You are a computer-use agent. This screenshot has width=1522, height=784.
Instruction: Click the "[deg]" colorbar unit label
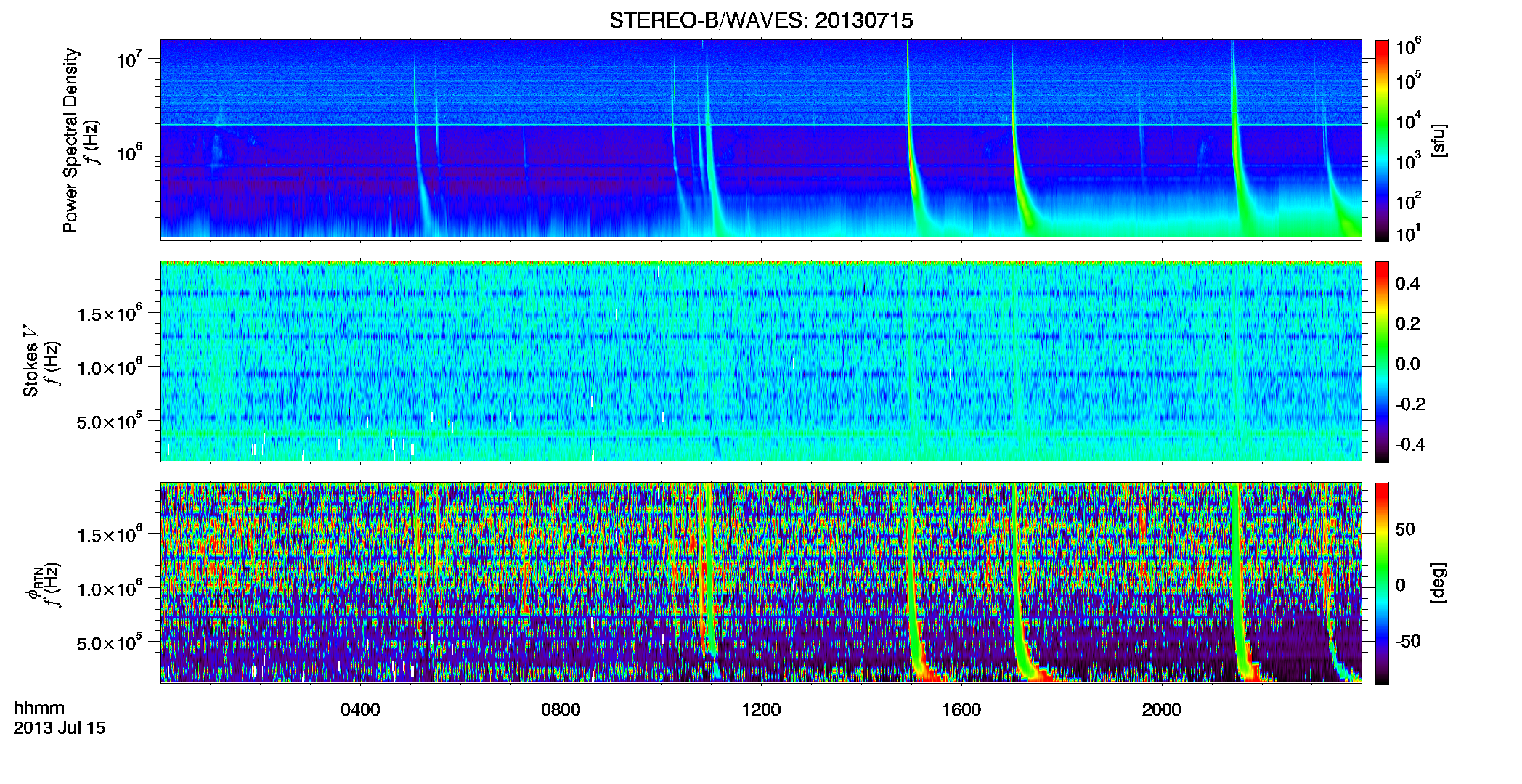pyautogui.click(x=1438, y=583)
